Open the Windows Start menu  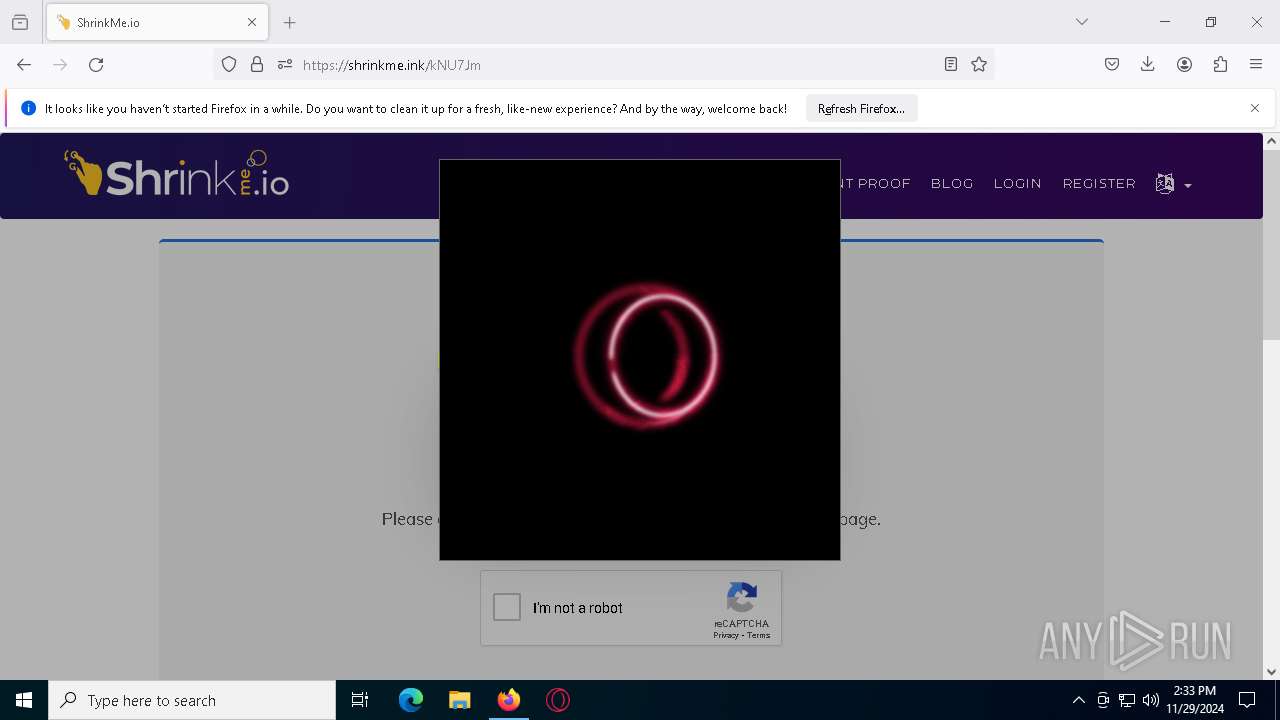tap(24, 700)
